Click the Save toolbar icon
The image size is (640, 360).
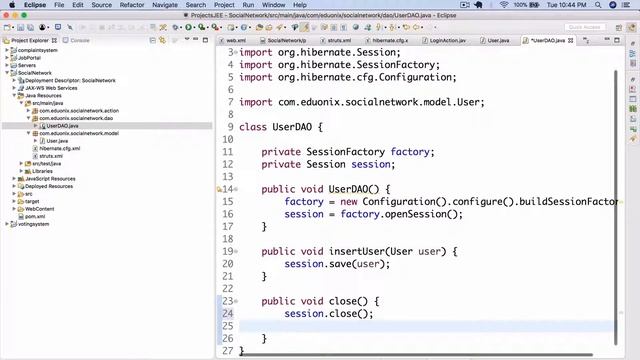click(20, 27)
